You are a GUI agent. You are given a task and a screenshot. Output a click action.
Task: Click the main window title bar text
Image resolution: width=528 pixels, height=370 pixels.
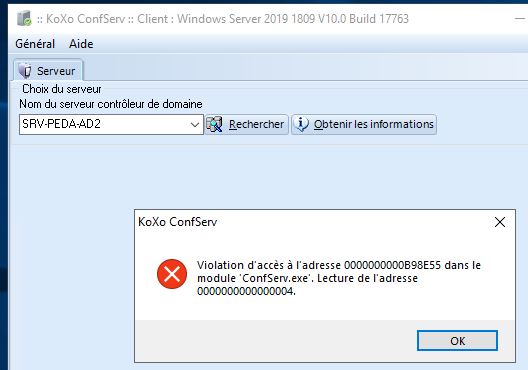(x=223, y=19)
